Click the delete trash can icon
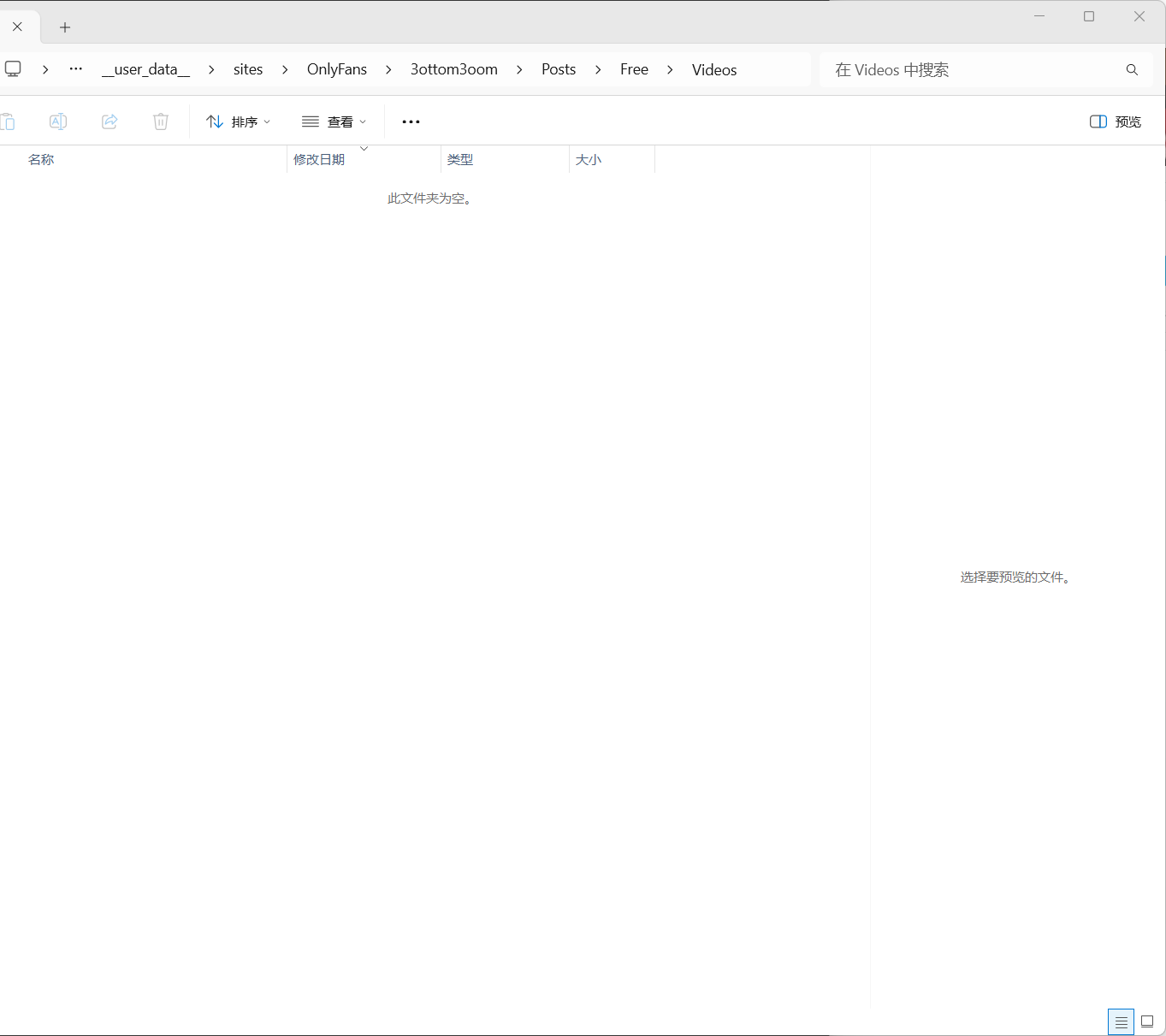1166x1036 pixels. pyautogui.click(x=161, y=121)
